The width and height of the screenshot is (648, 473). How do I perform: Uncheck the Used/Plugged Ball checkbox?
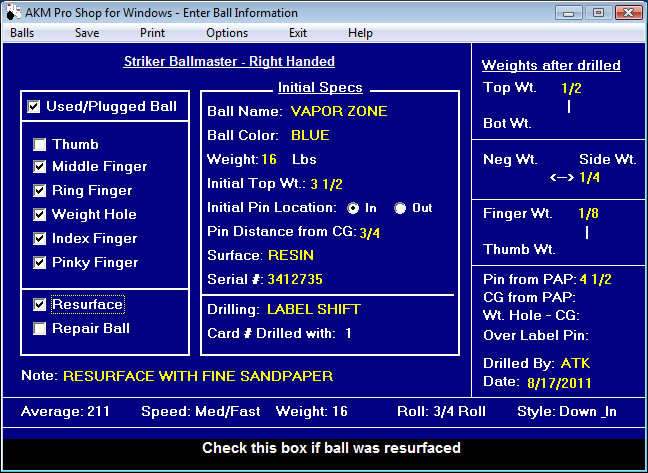35,107
